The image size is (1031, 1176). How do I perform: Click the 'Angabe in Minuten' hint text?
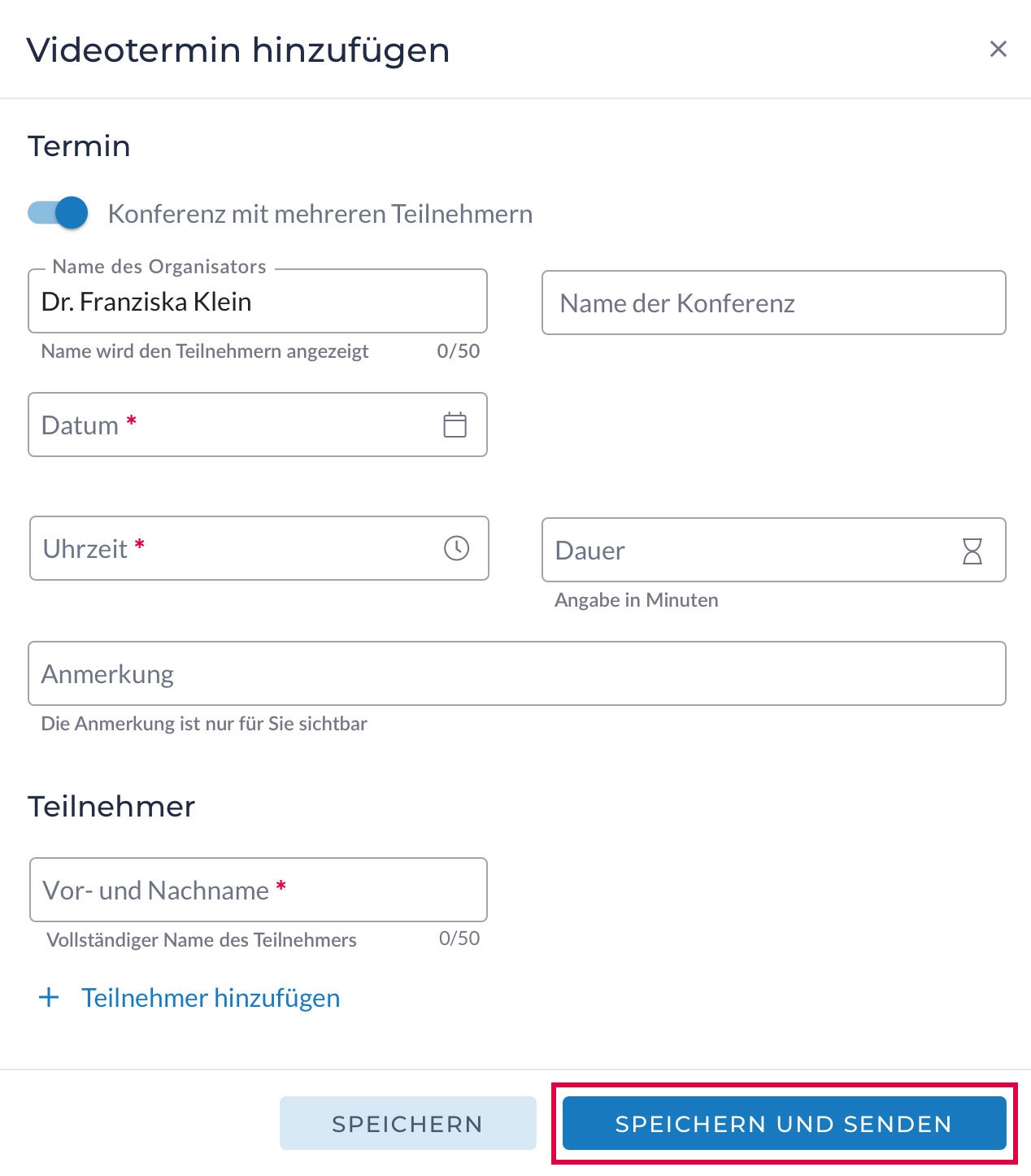tap(636, 600)
